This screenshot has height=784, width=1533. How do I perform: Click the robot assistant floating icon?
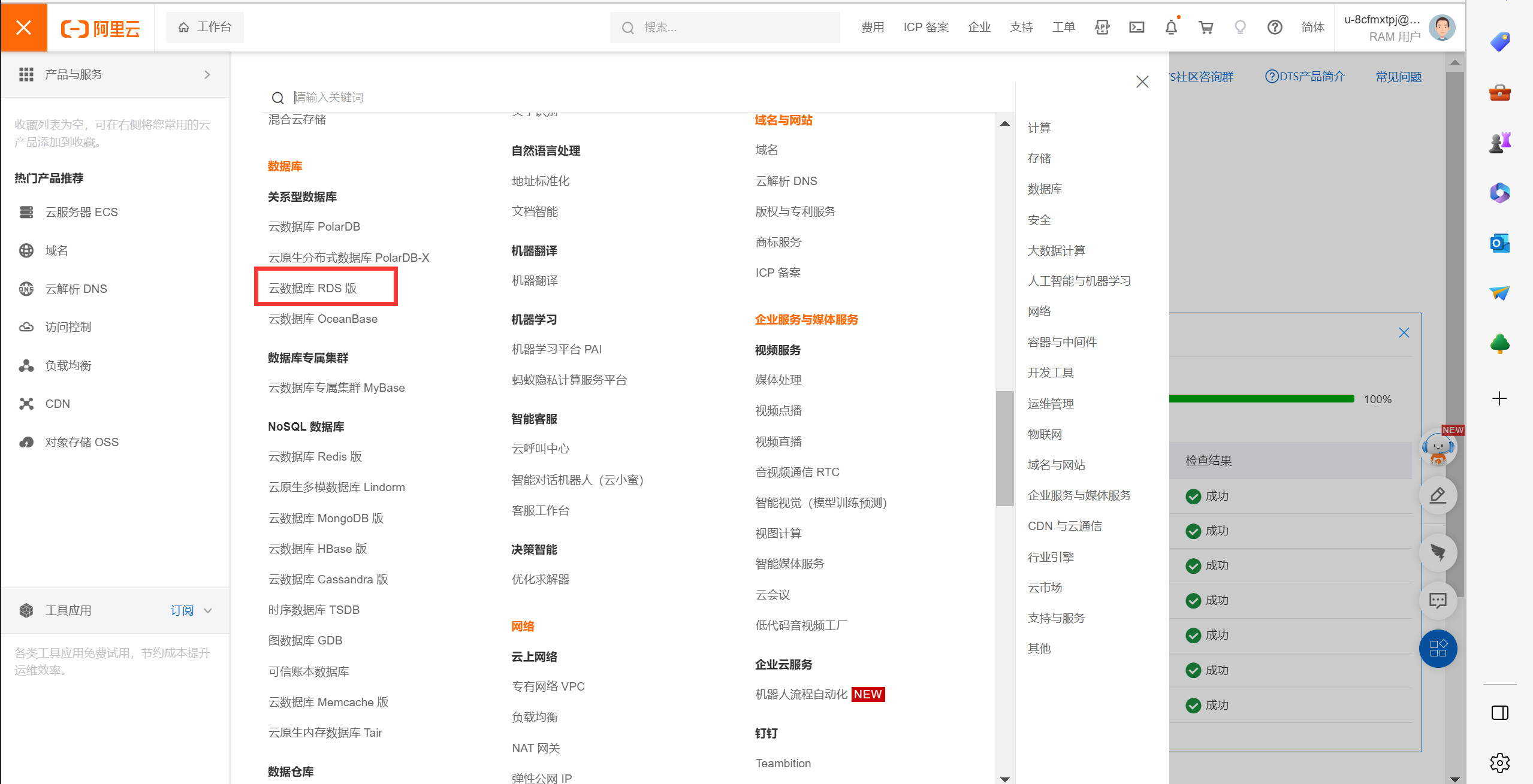point(1438,448)
